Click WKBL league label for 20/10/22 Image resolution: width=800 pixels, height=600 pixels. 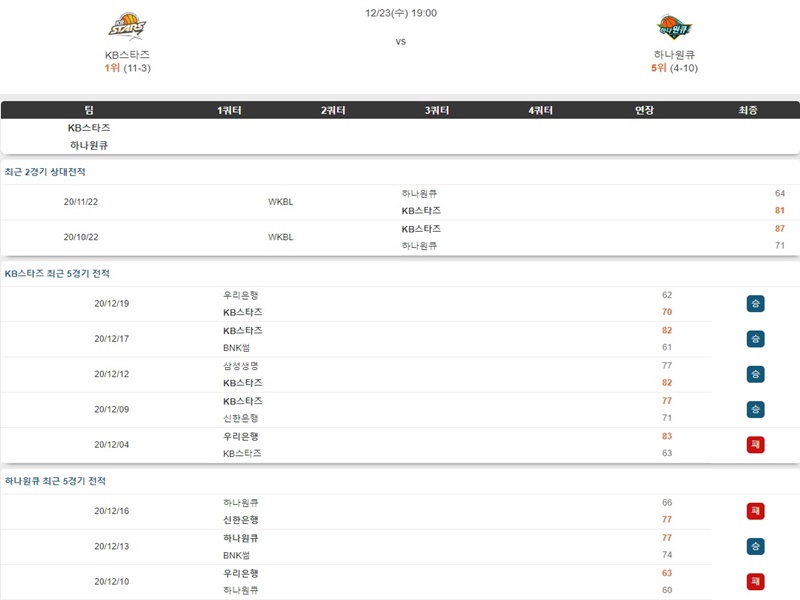pos(281,237)
